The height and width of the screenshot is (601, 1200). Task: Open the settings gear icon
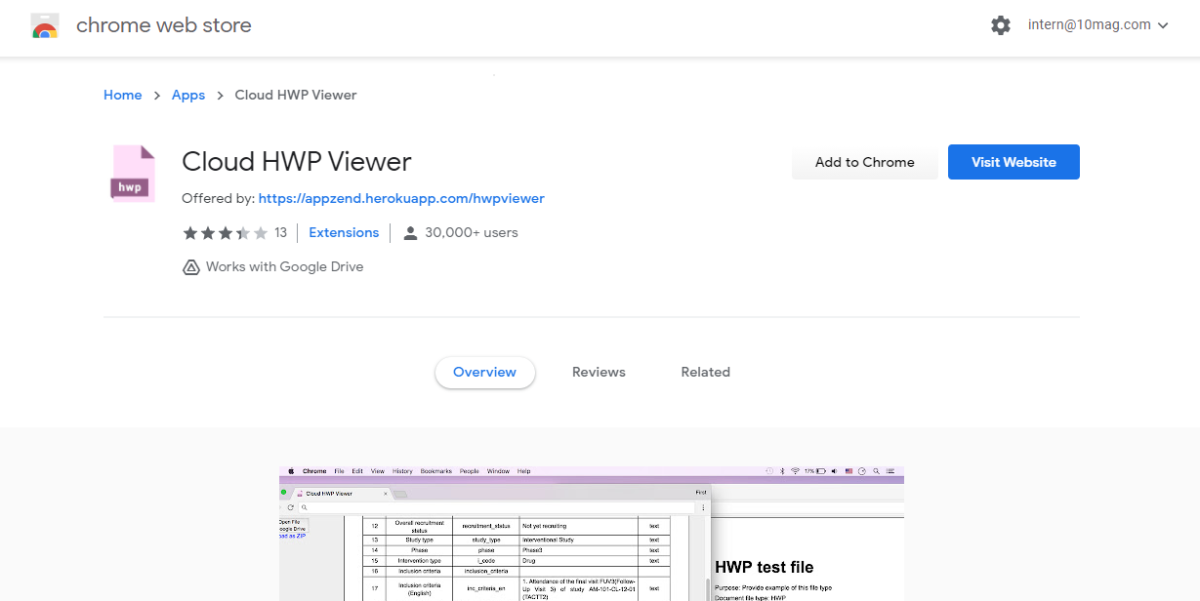[x=1001, y=25]
